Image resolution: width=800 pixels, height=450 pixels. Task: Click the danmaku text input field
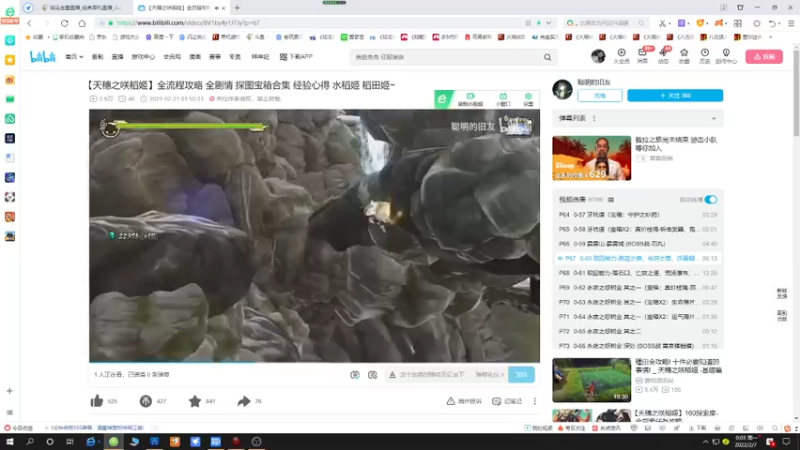(432, 374)
